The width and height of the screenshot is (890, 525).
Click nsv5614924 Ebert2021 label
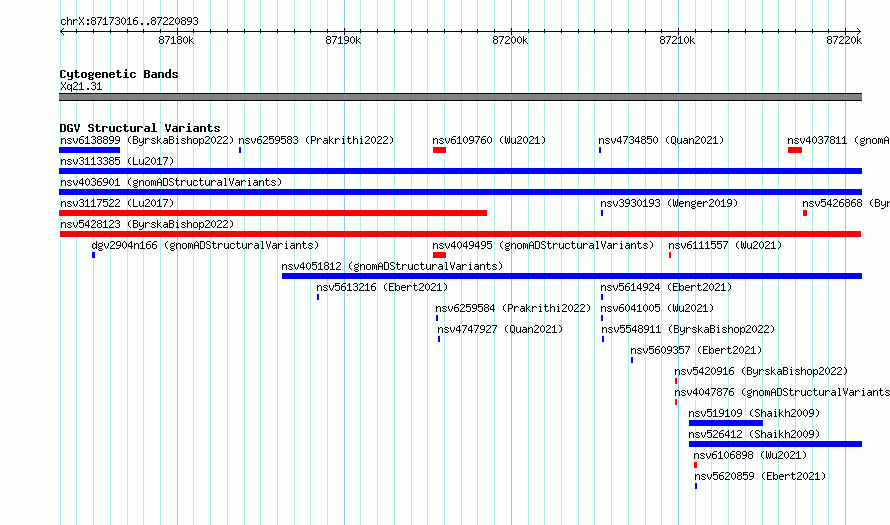click(x=666, y=287)
